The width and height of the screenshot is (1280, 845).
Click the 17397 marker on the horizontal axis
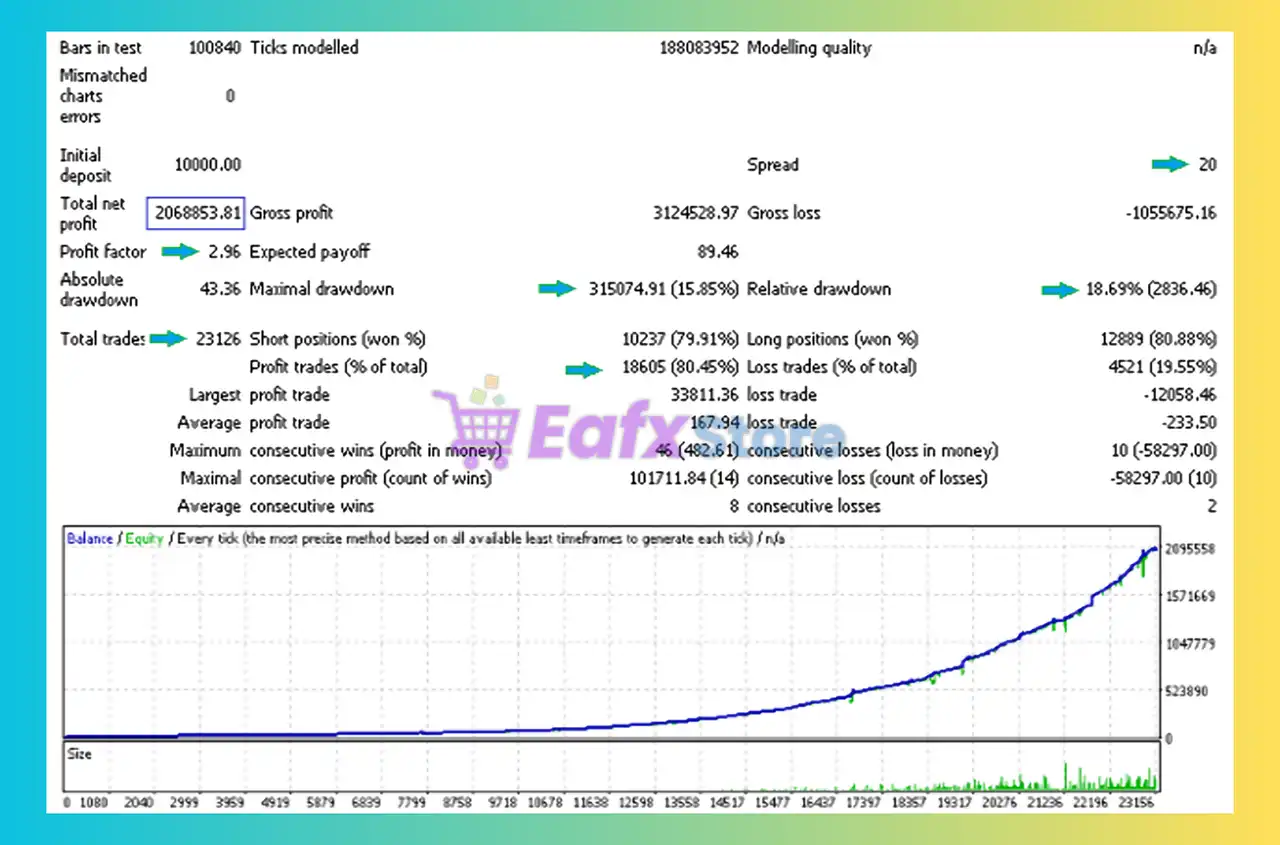862,802
